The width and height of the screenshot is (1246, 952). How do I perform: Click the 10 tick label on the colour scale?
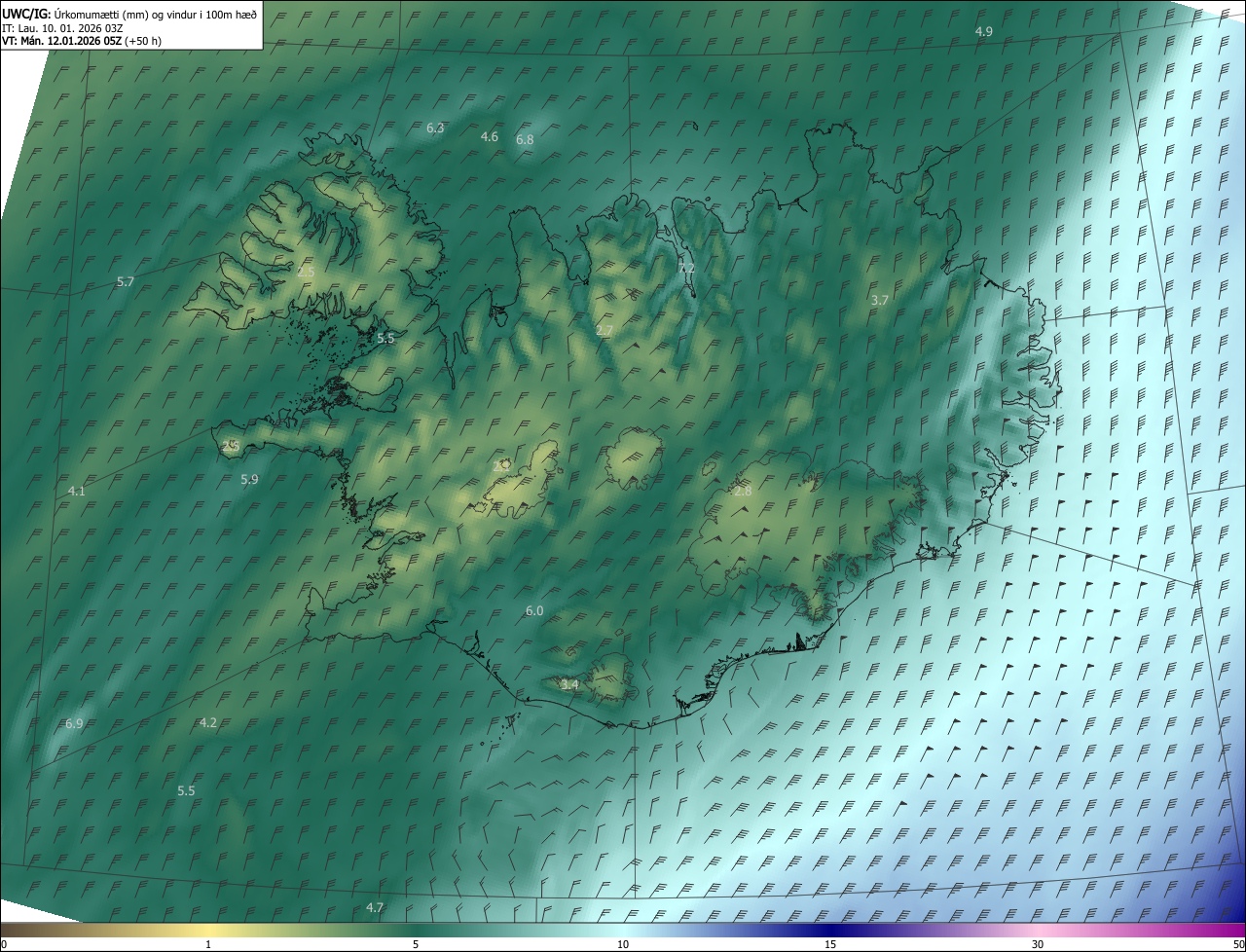623,945
